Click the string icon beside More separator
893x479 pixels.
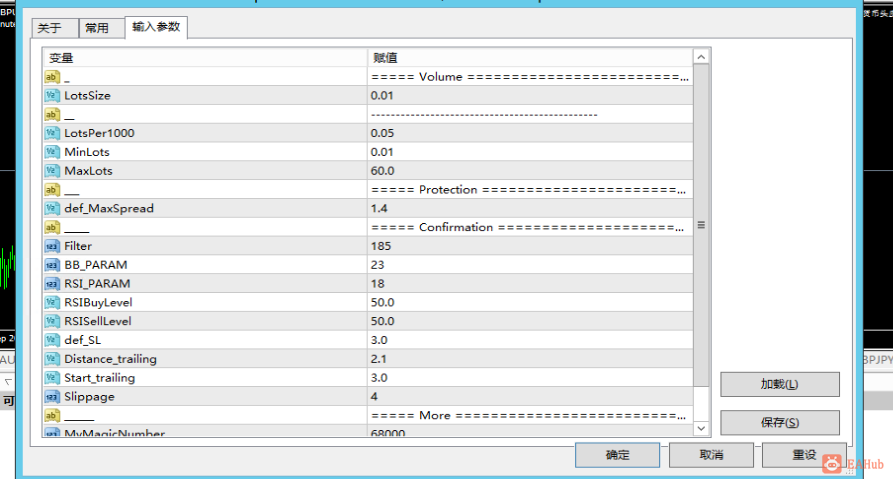point(52,415)
